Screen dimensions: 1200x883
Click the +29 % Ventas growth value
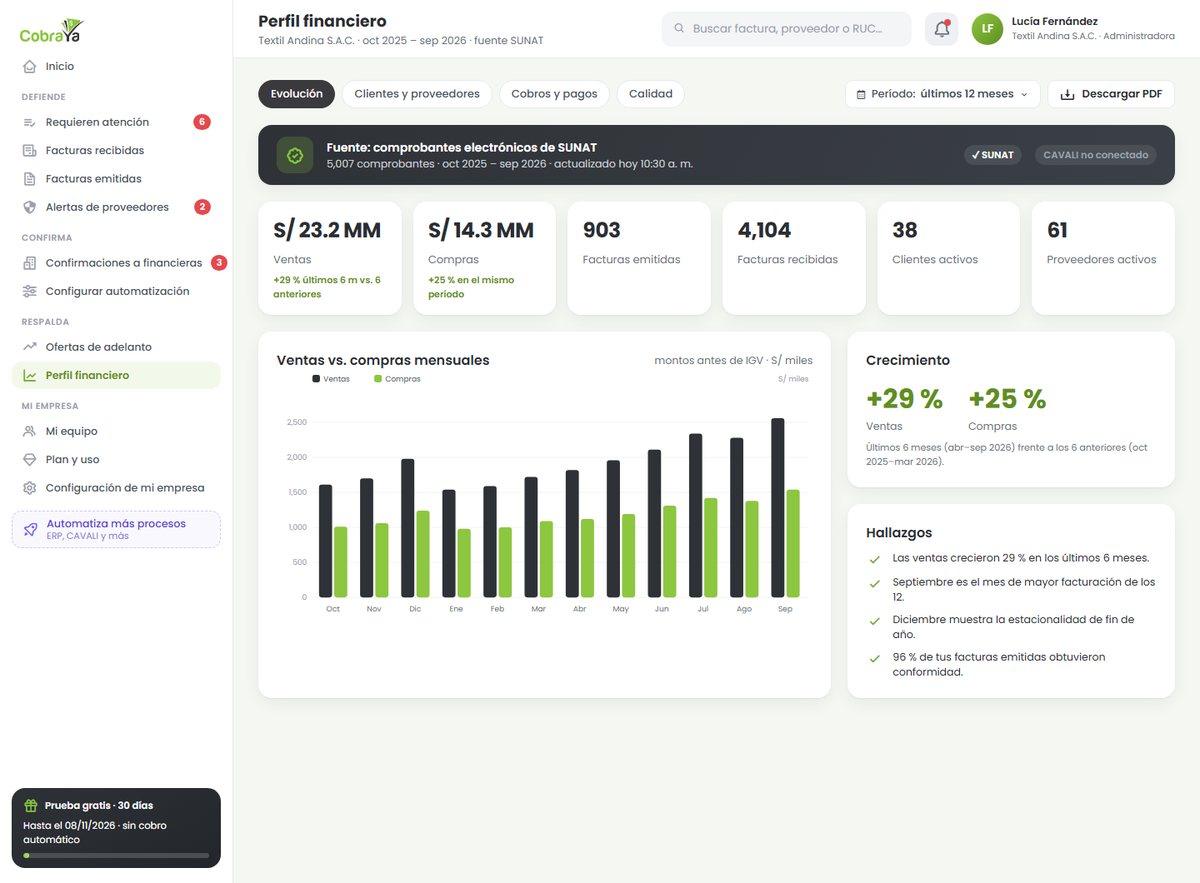coord(904,399)
